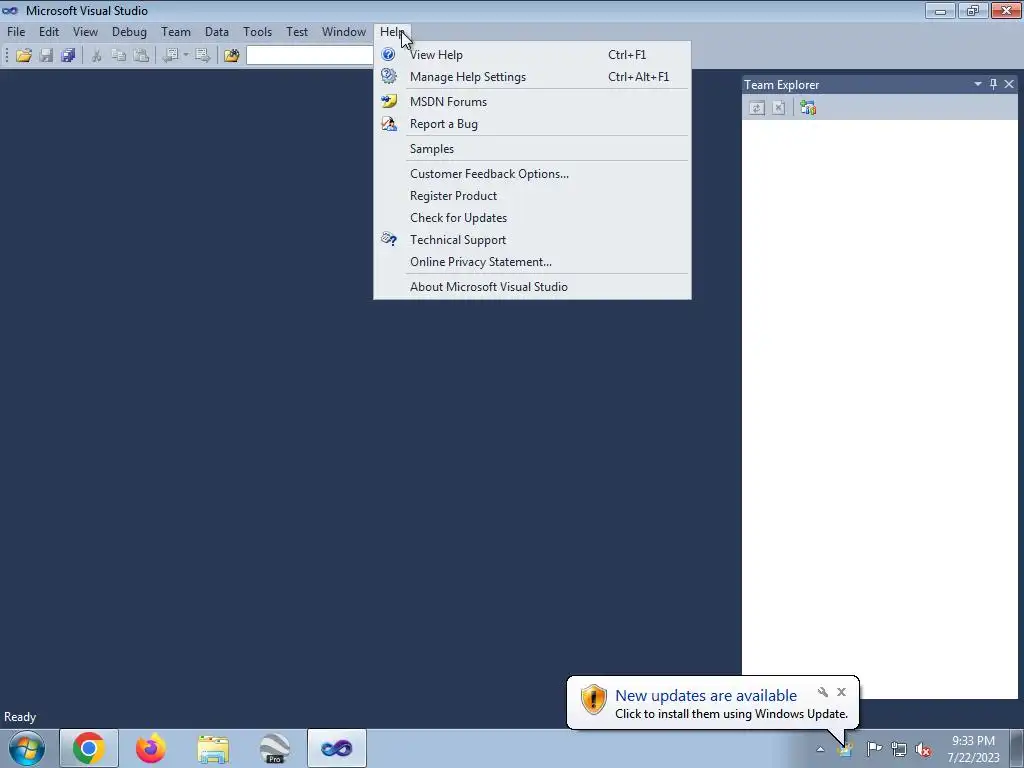This screenshot has height=768, width=1024.
Task: Open the Window menu
Action: [x=344, y=31]
